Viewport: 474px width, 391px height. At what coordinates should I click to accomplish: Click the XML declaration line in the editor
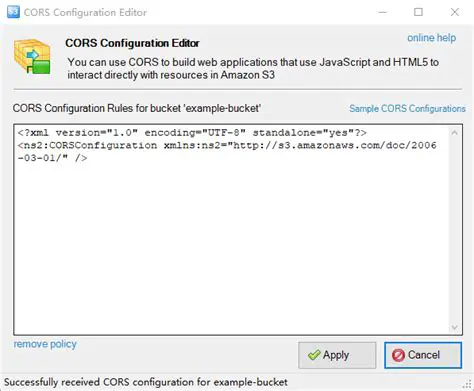point(192,133)
